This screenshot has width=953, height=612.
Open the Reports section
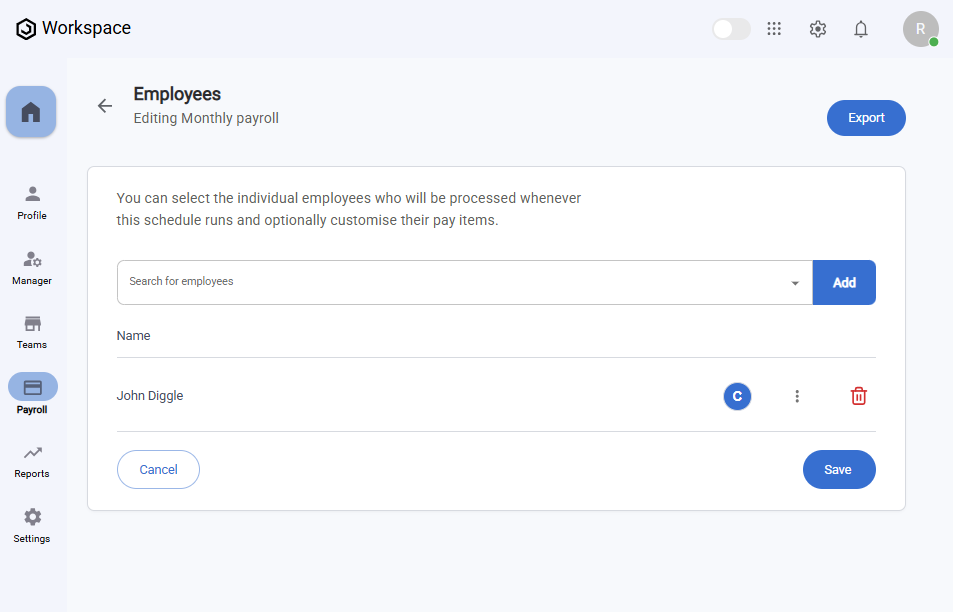click(x=32, y=461)
